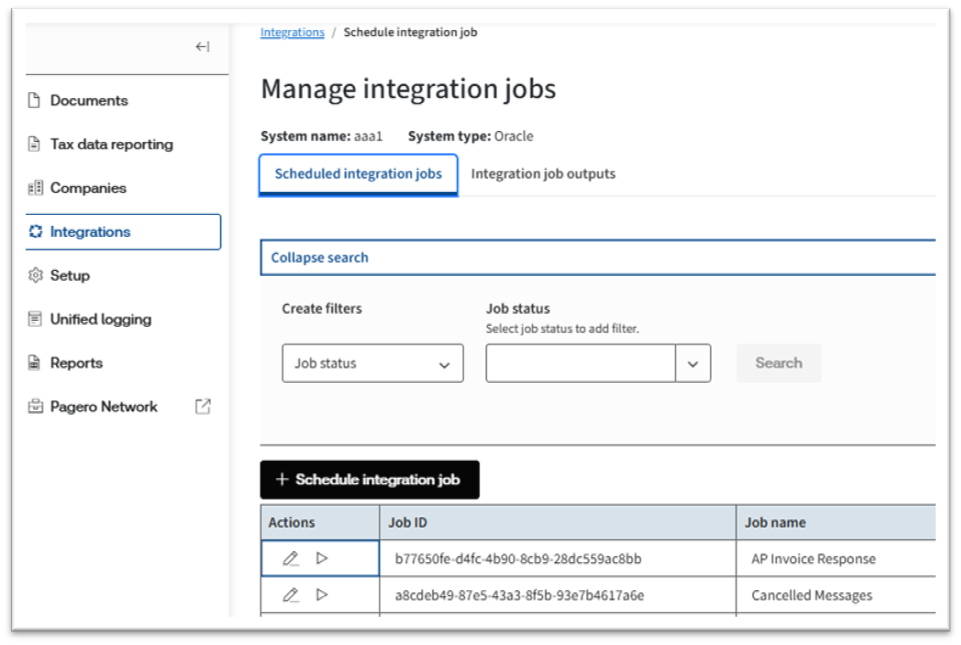The height and width of the screenshot is (645, 961).
Task: Click the Schedule integration job button
Action: click(369, 480)
